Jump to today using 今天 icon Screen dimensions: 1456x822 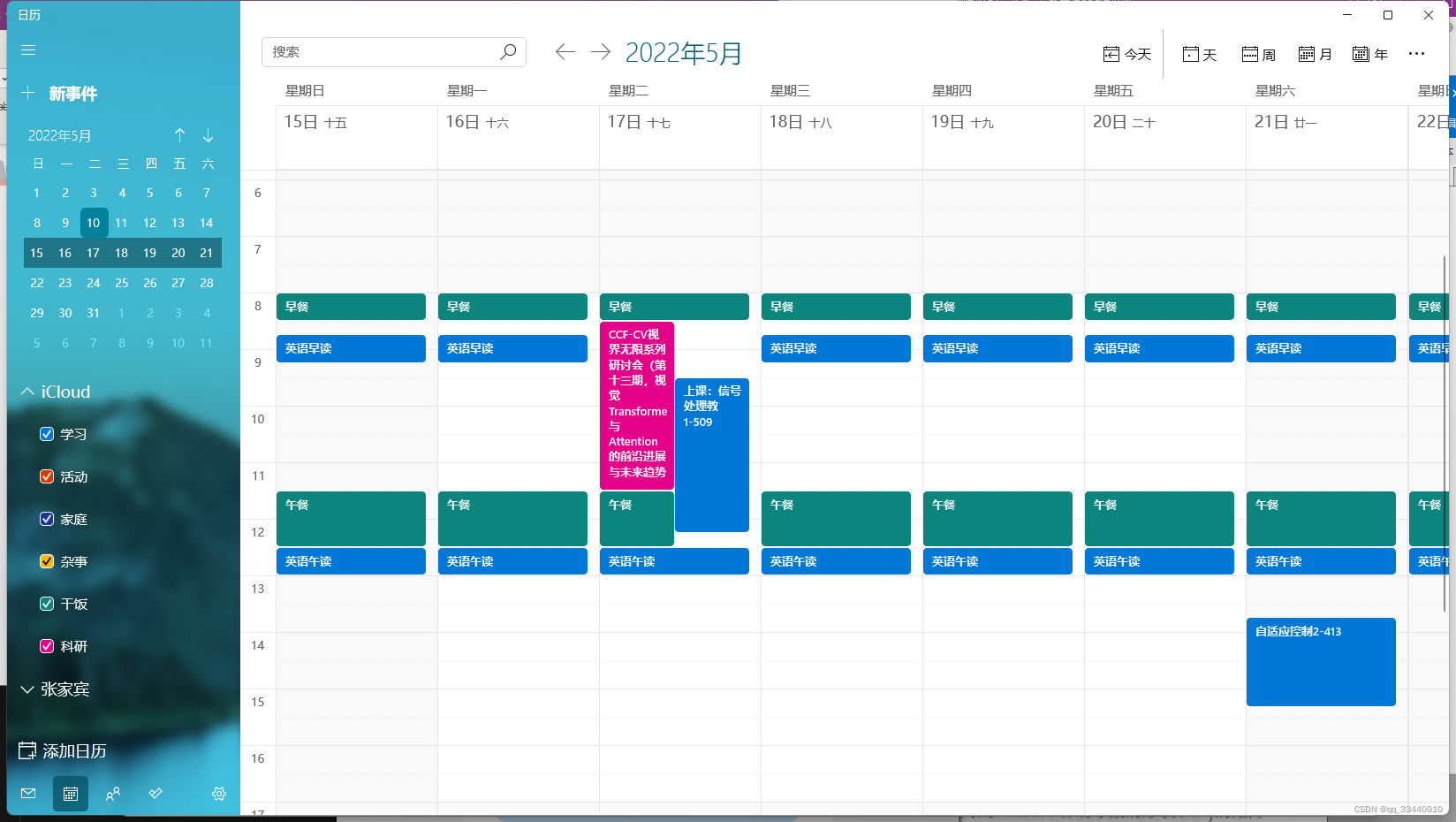[1126, 54]
